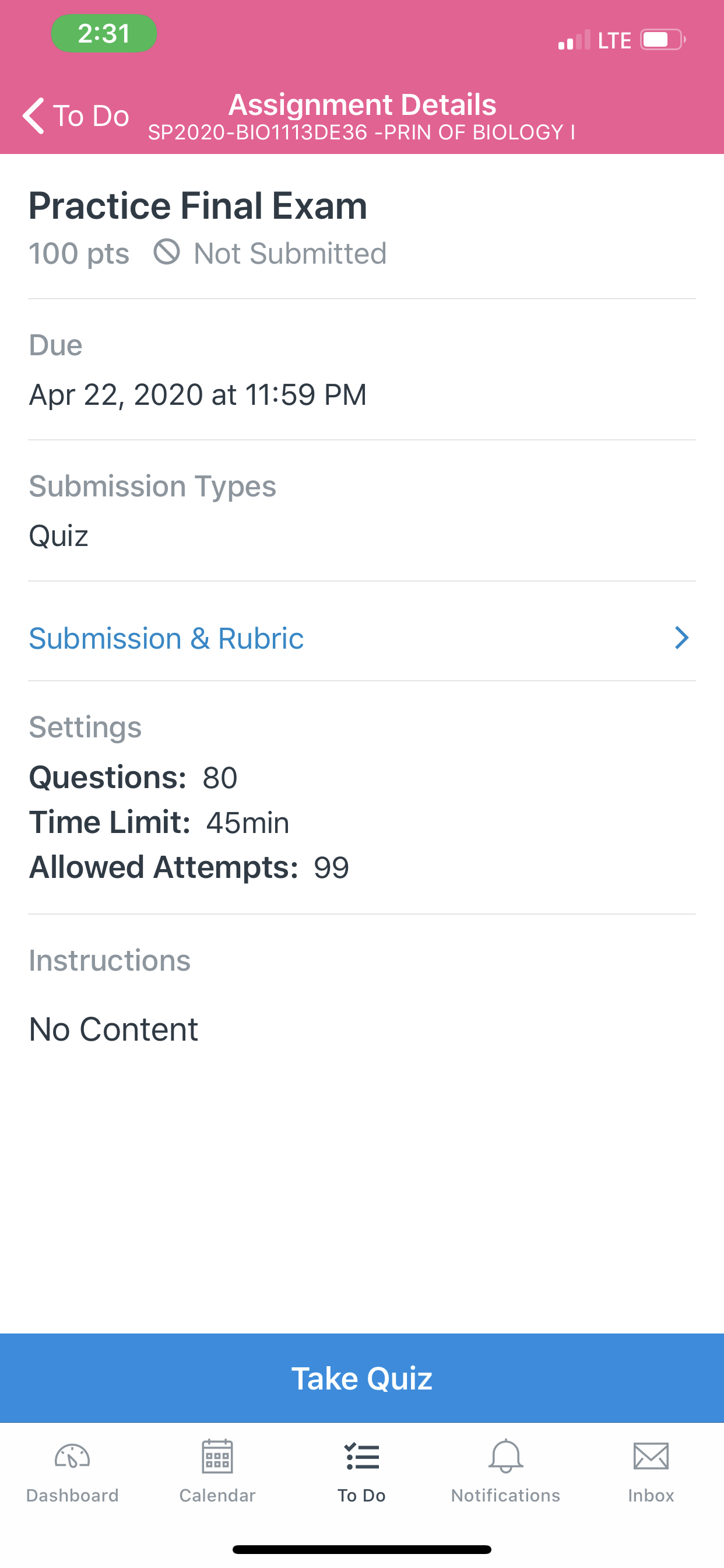Viewport: 724px width, 1568px height.
Task: Switch to the Calendar tab label
Action: pyautogui.click(x=217, y=1495)
